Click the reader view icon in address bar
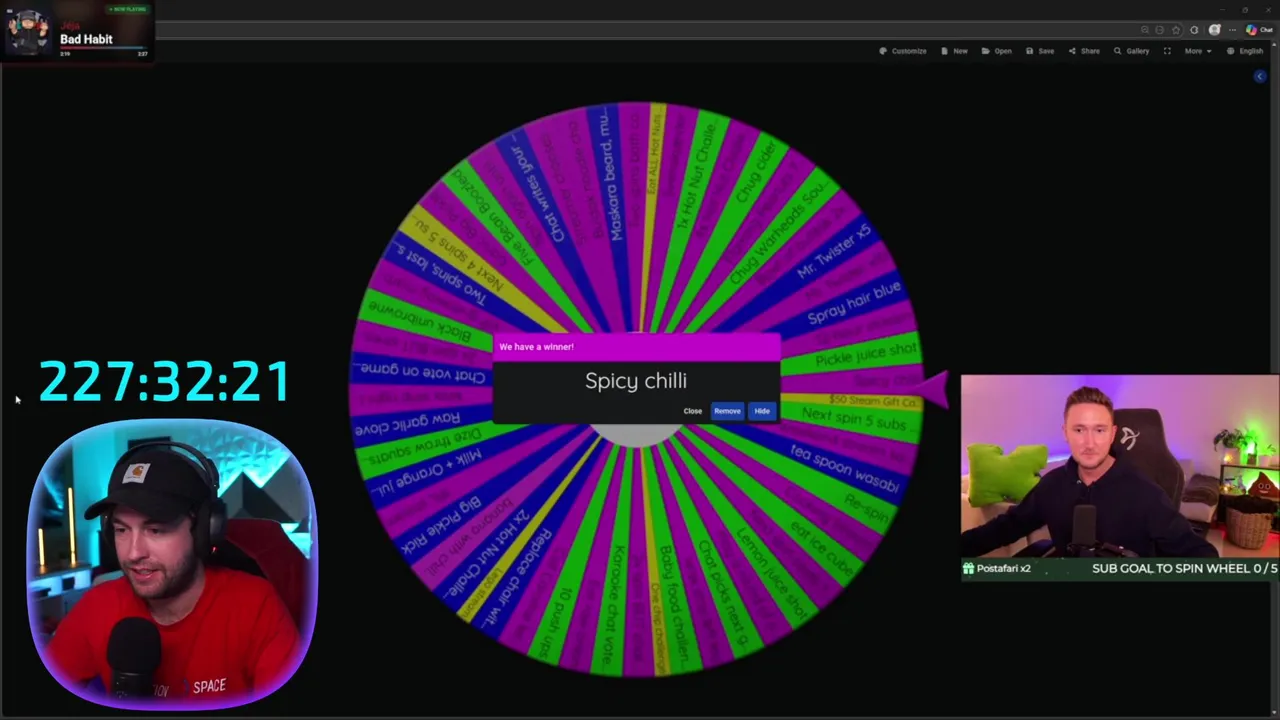 [1160, 30]
